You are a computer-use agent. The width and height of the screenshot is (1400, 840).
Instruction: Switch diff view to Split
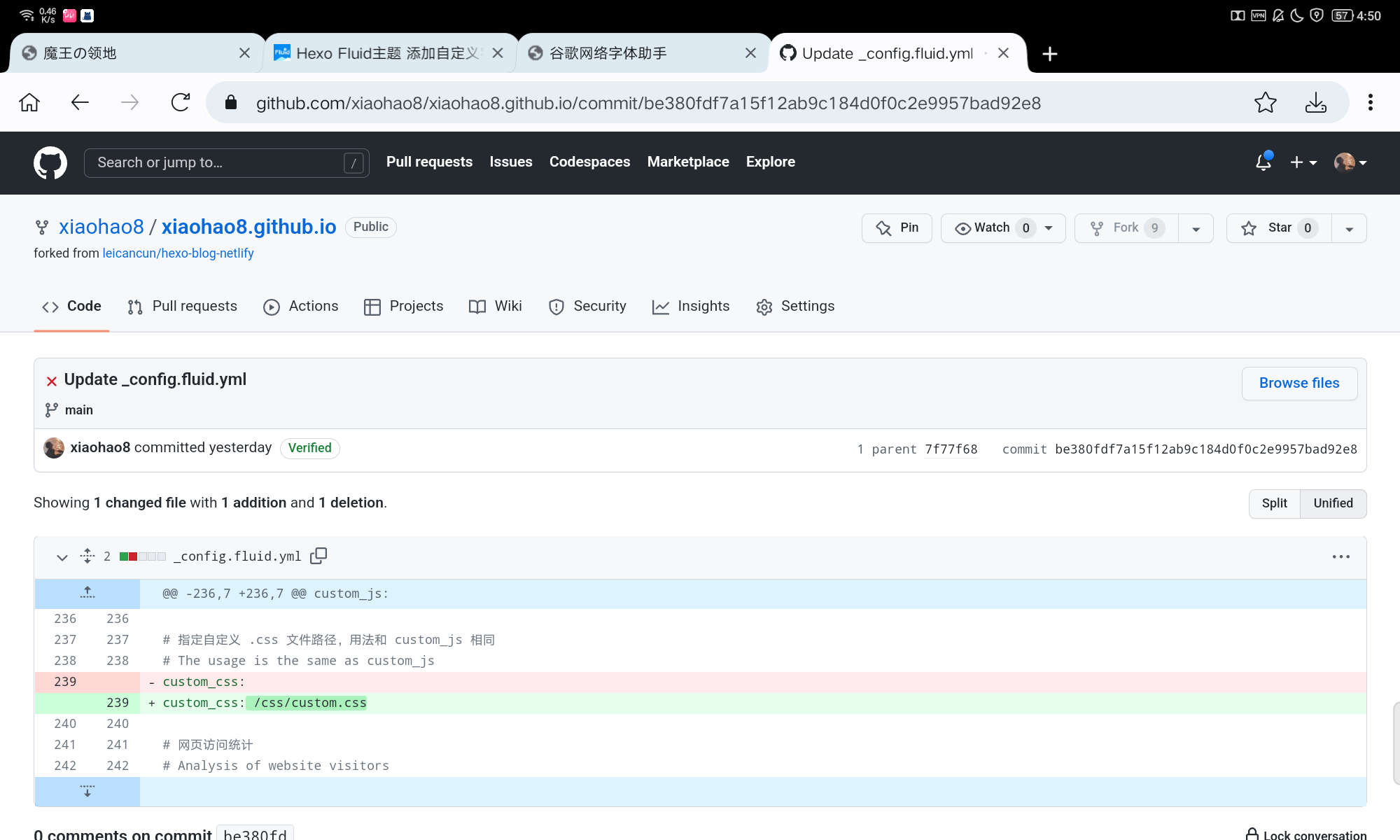[x=1274, y=503]
